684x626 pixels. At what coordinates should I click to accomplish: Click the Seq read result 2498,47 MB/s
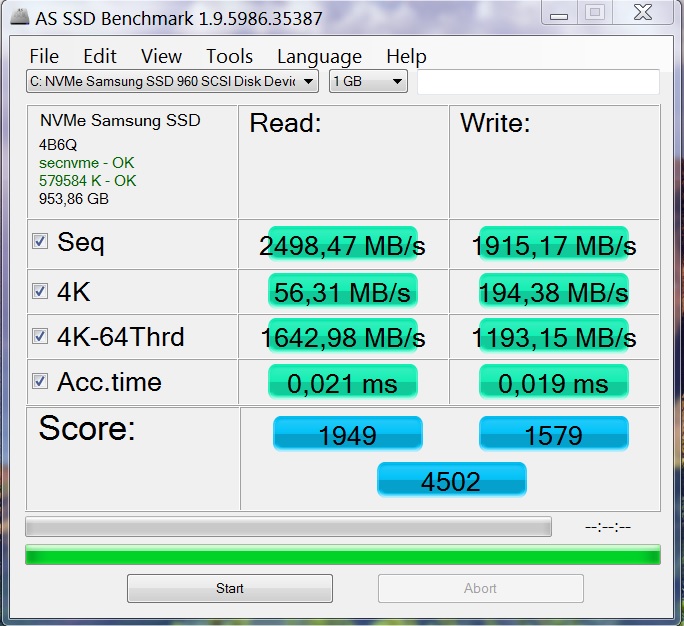tap(342, 244)
